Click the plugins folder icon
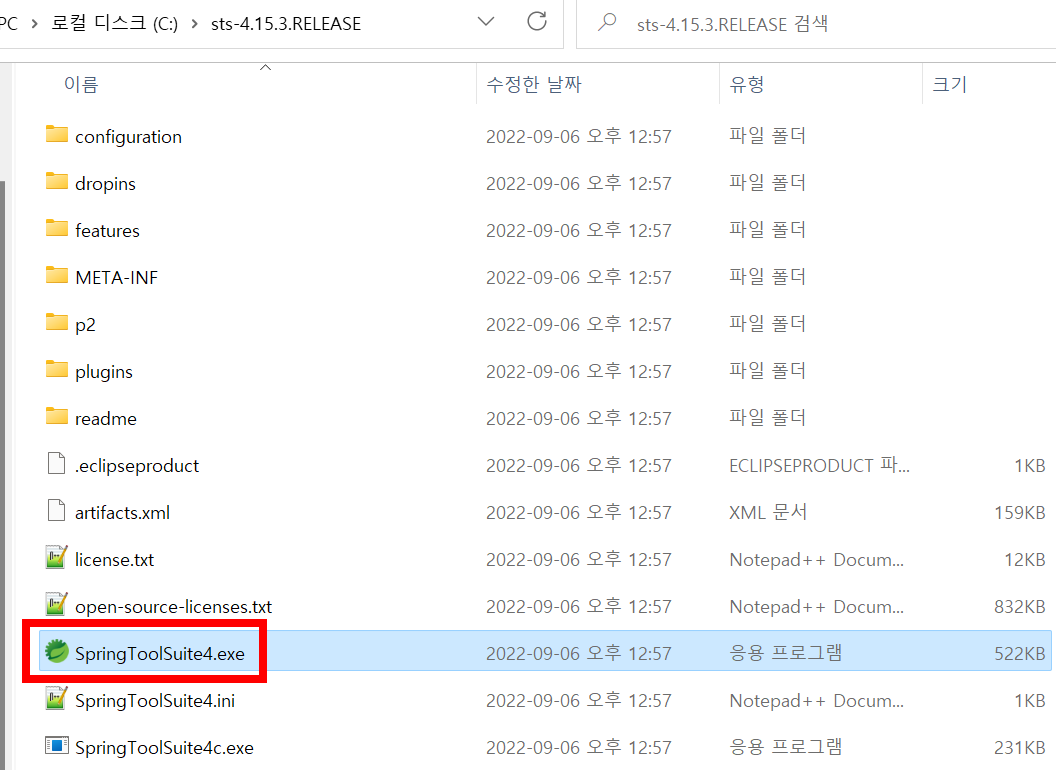Viewport: 1056px width, 770px height. click(57, 371)
